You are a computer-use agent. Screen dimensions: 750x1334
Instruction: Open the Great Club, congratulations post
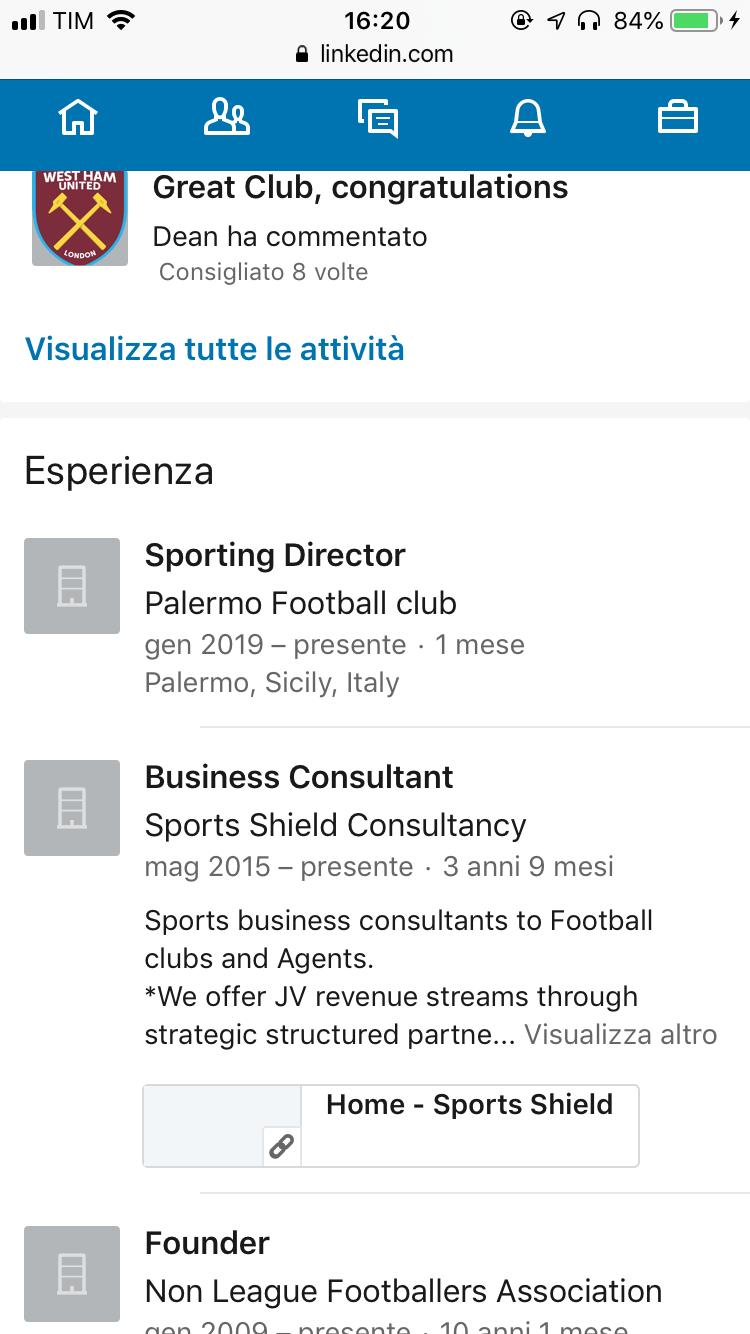[x=360, y=187]
